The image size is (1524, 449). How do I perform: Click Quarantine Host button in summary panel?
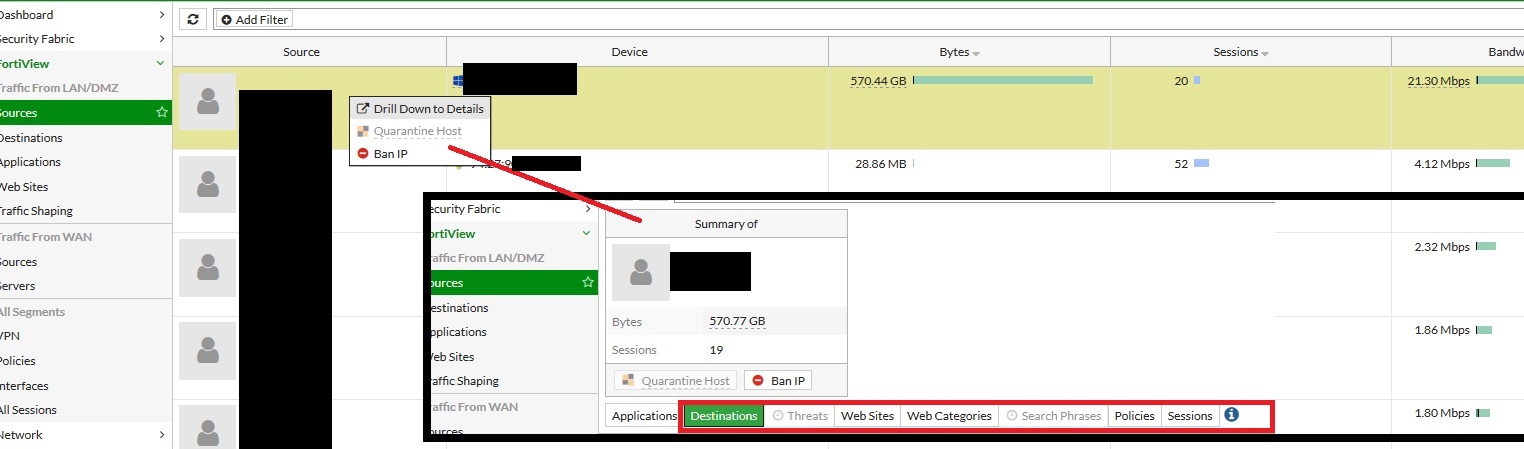pyautogui.click(x=676, y=381)
